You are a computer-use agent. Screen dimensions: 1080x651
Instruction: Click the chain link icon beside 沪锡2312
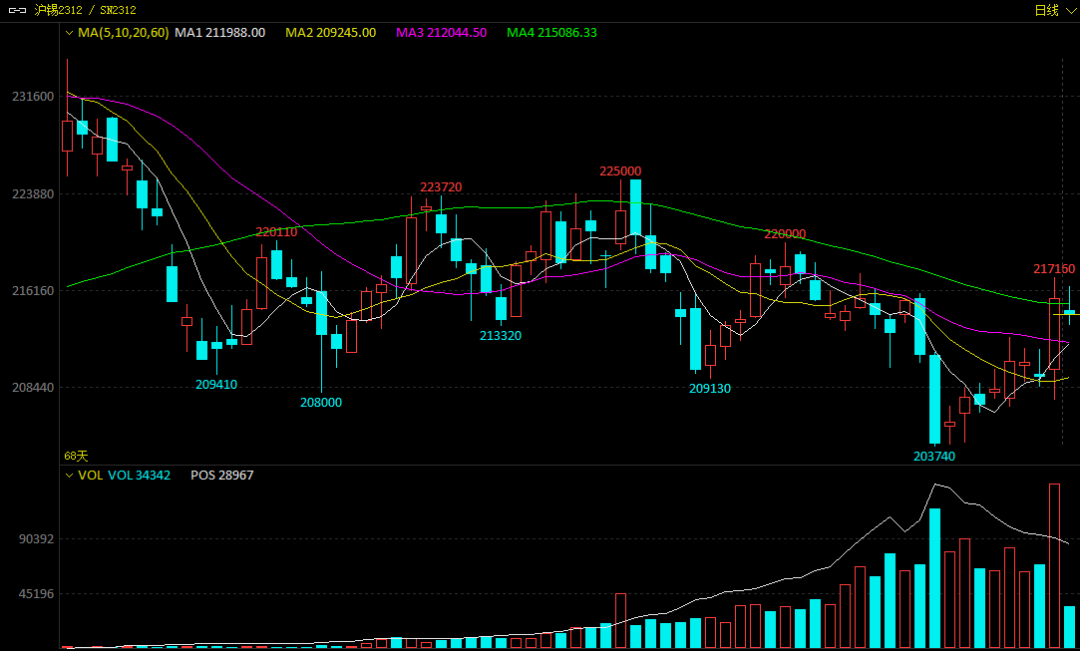coord(17,10)
